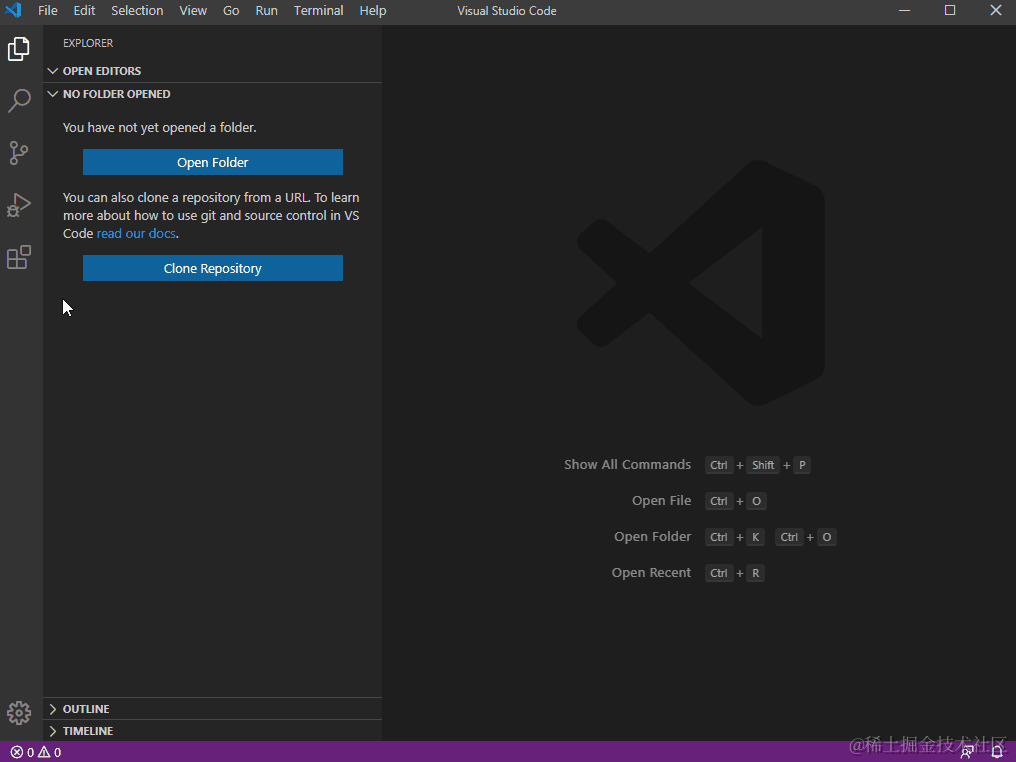Click the Show All Commands label
Screen dimensions: 1016x762
pos(627,465)
